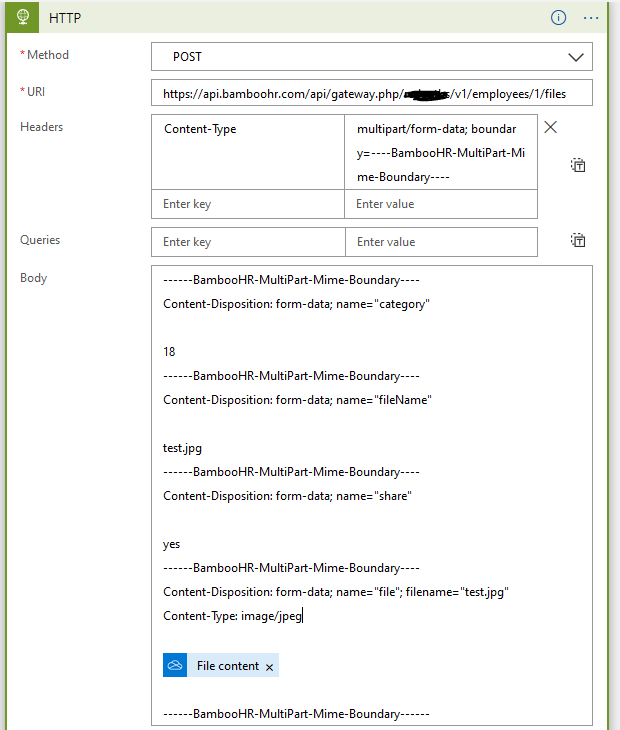Remove the File content token

(269, 667)
